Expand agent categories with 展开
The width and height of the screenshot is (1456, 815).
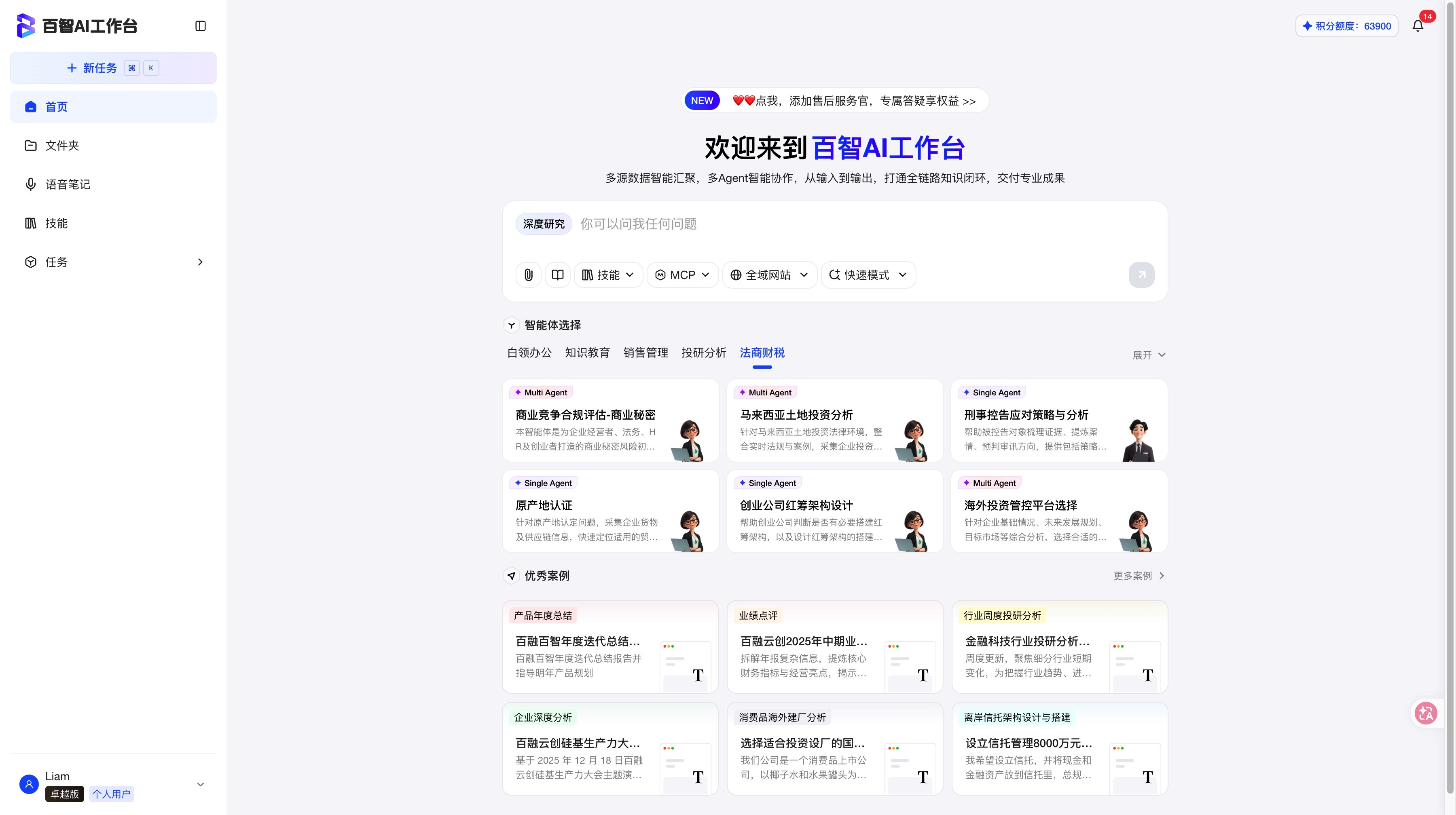click(1149, 355)
